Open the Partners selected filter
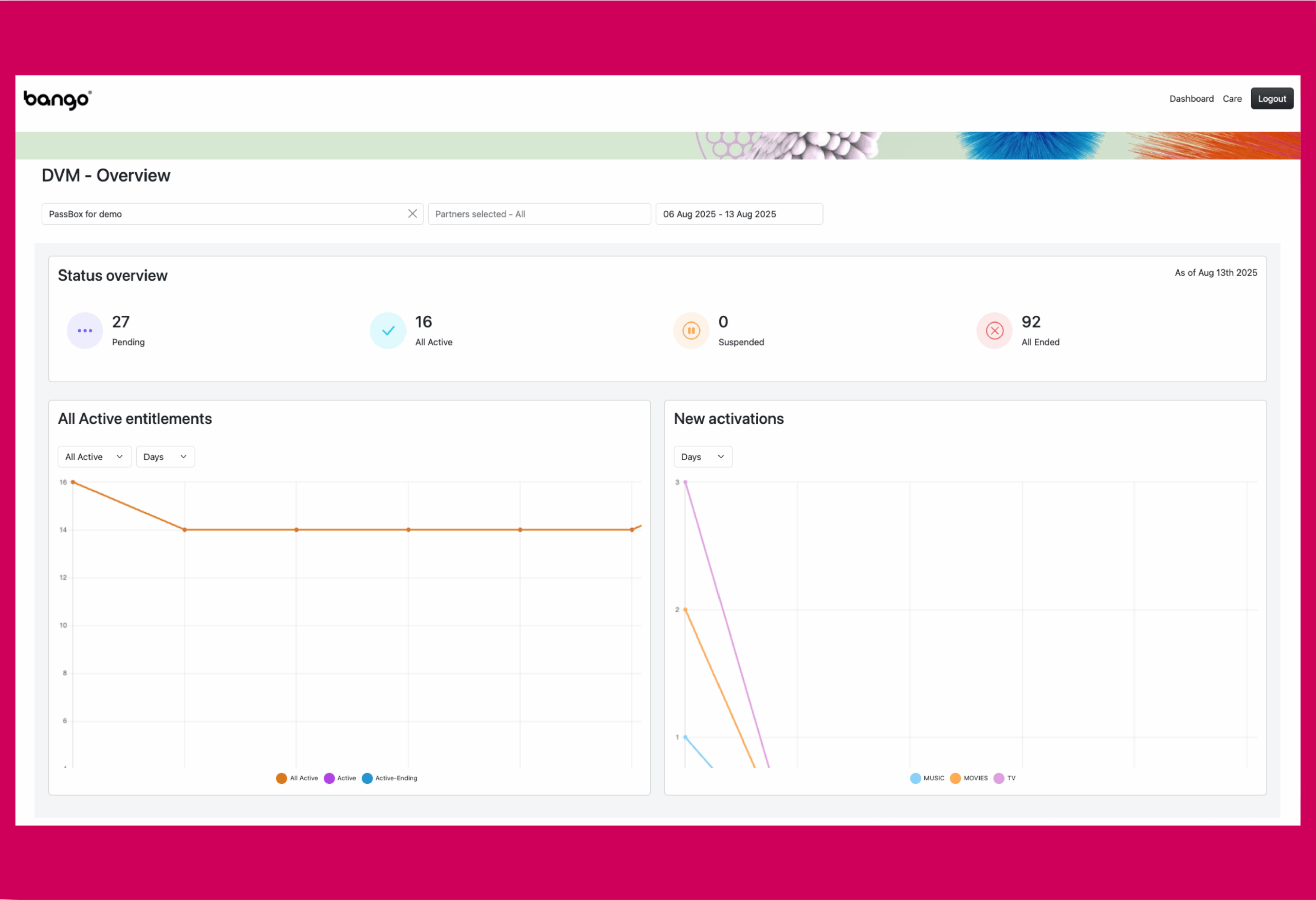This screenshot has height=900, width=1316. [539, 214]
